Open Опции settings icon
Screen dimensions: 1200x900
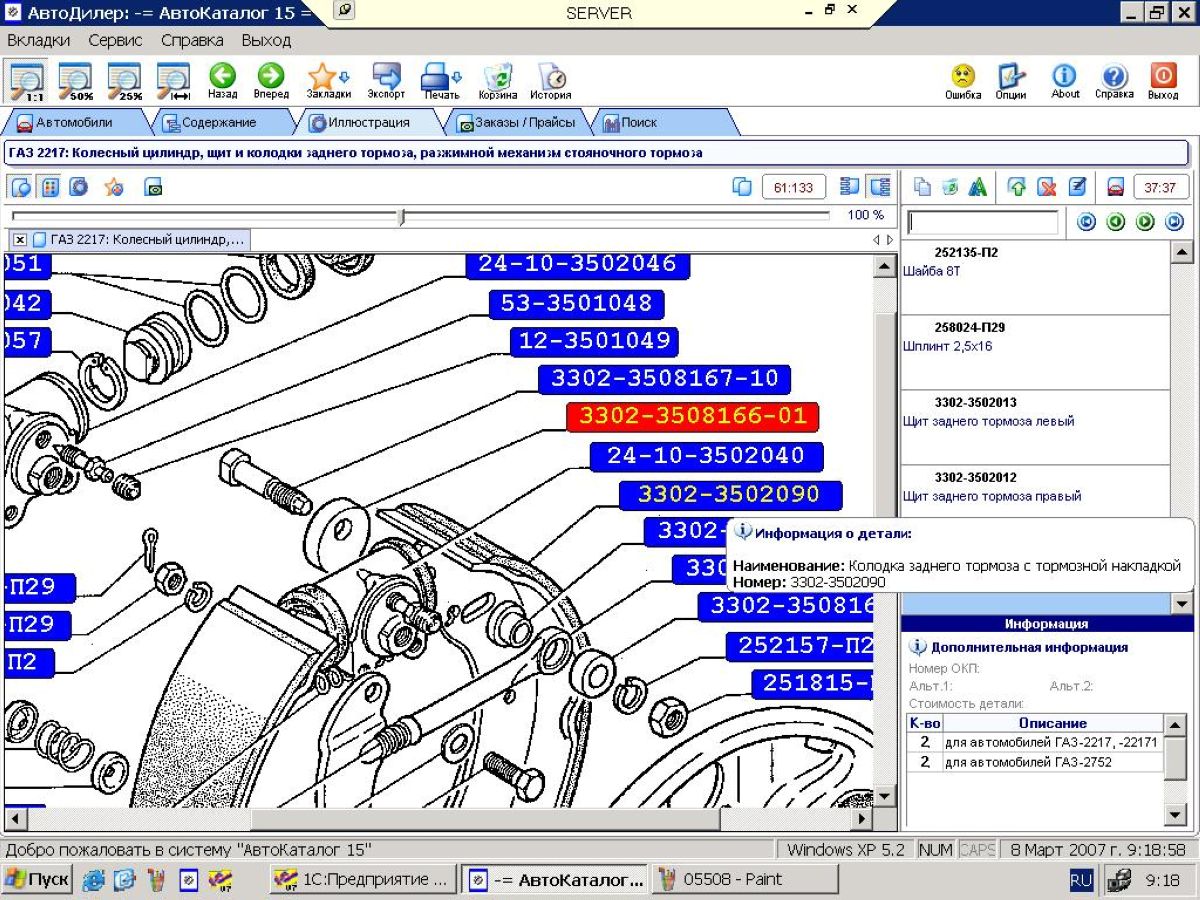pos(1011,81)
